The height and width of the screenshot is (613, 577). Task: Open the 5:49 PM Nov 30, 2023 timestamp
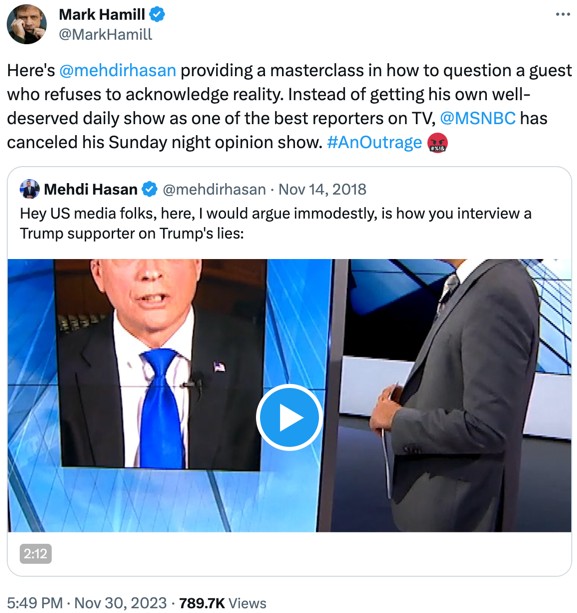tap(87, 602)
